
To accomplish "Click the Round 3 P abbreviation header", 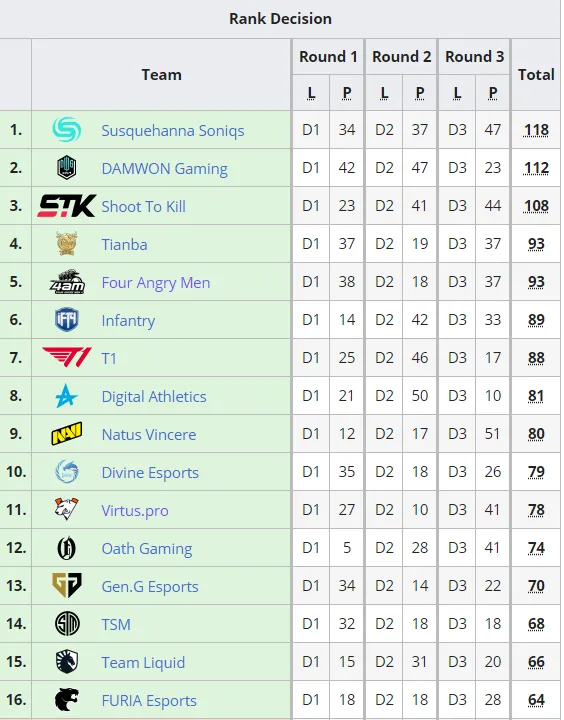I will pos(493,93).
